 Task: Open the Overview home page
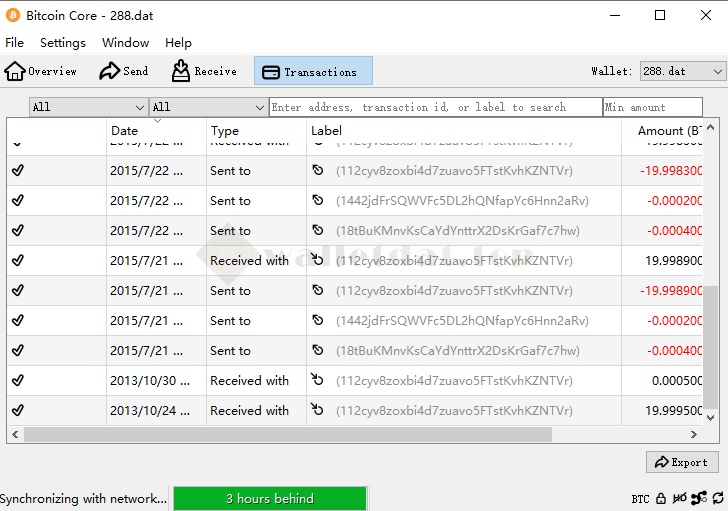pos(41,71)
